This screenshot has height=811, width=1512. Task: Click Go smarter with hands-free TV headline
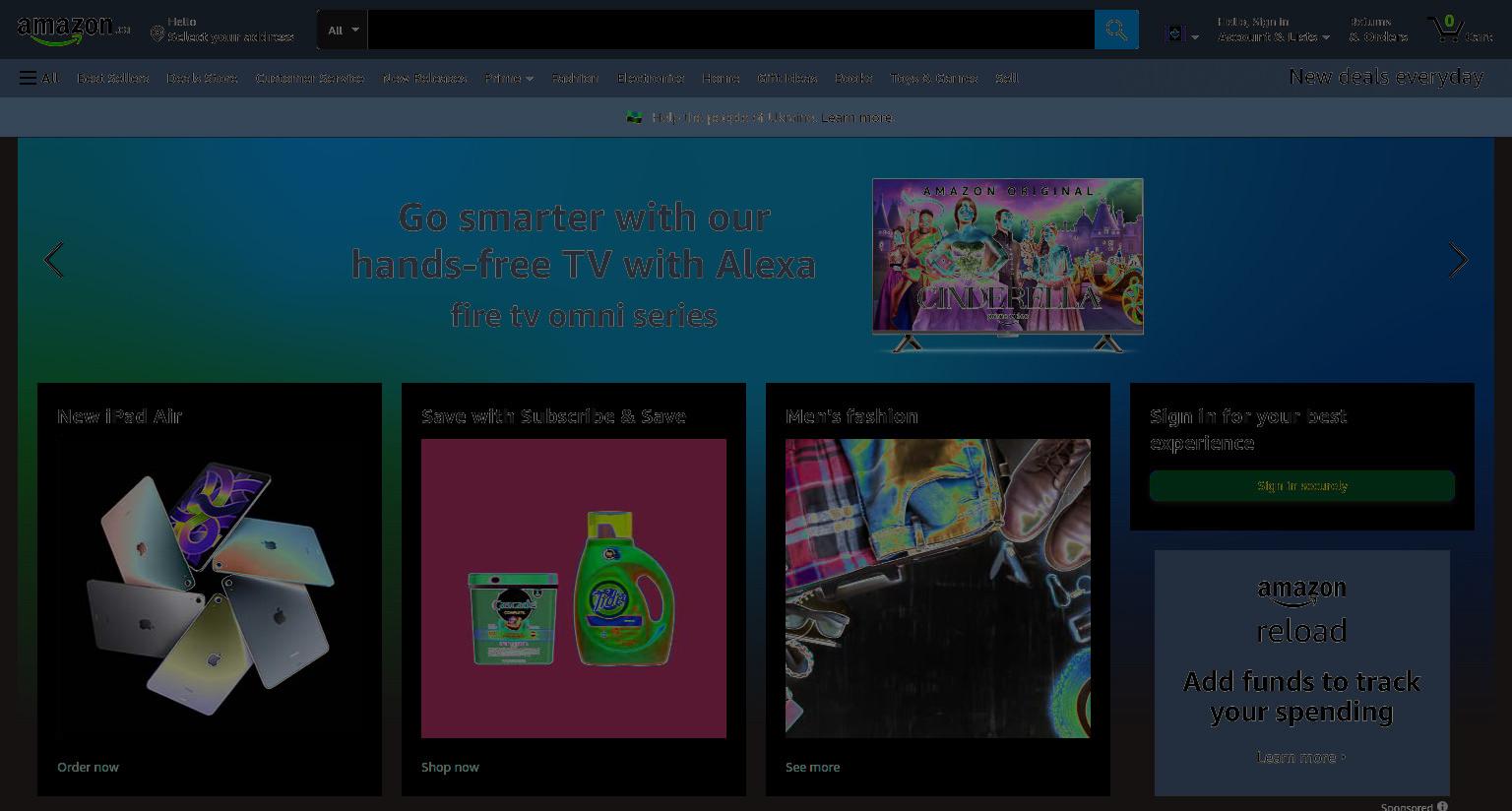point(584,240)
